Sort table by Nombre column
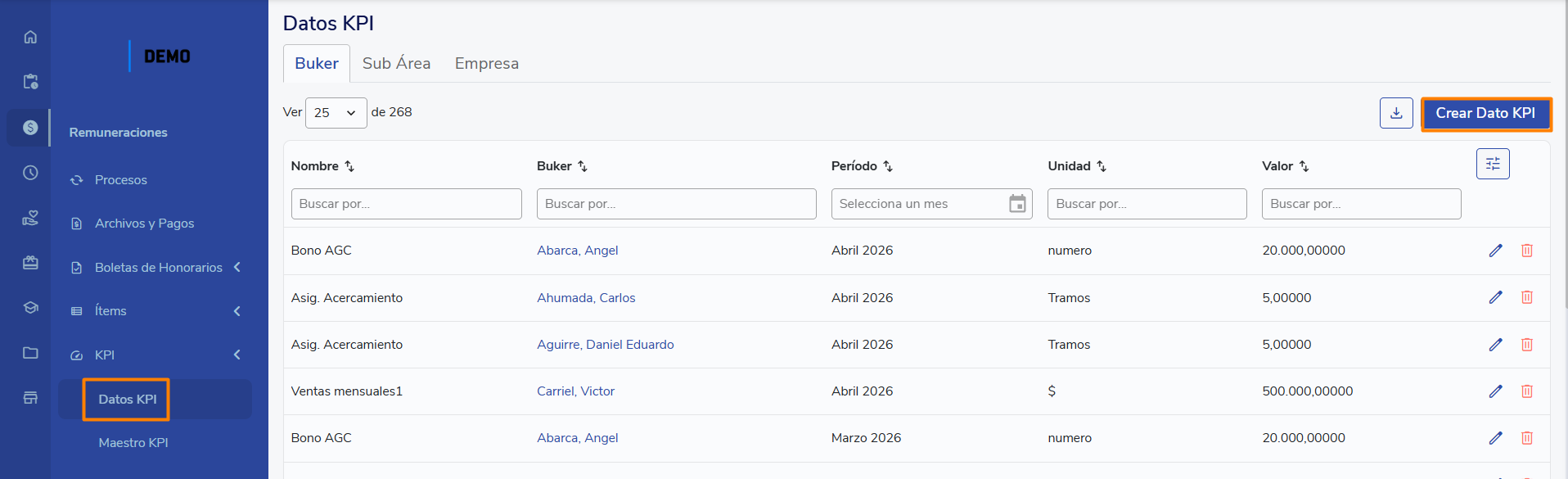Image resolution: width=1568 pixels, height=479 pixels. [x=349, y=166]
